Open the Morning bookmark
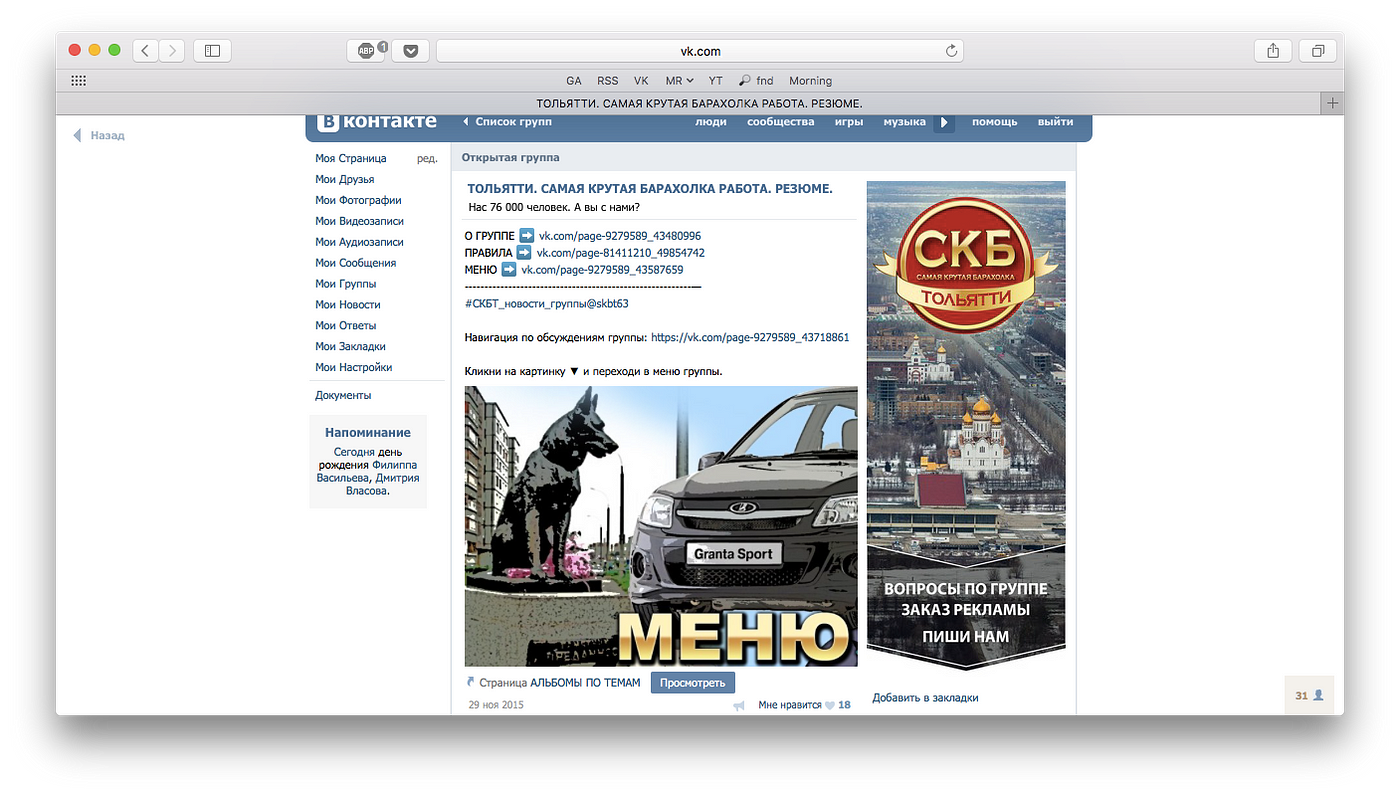The width and height of the screenshot is (1400, 795). click(x=810, y=81)
